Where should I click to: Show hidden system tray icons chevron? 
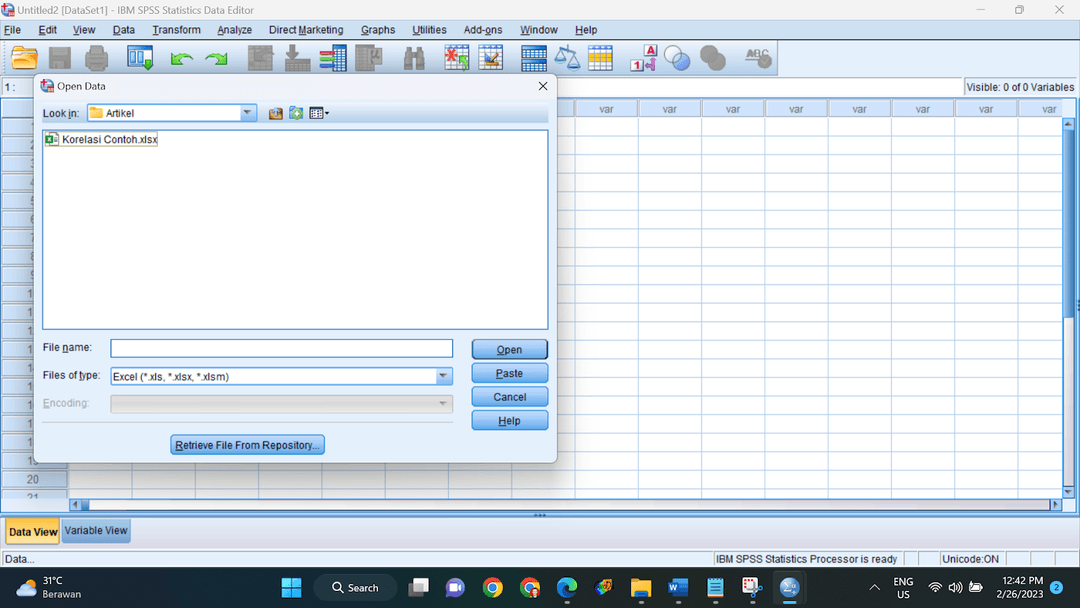(x=874, y=588)
